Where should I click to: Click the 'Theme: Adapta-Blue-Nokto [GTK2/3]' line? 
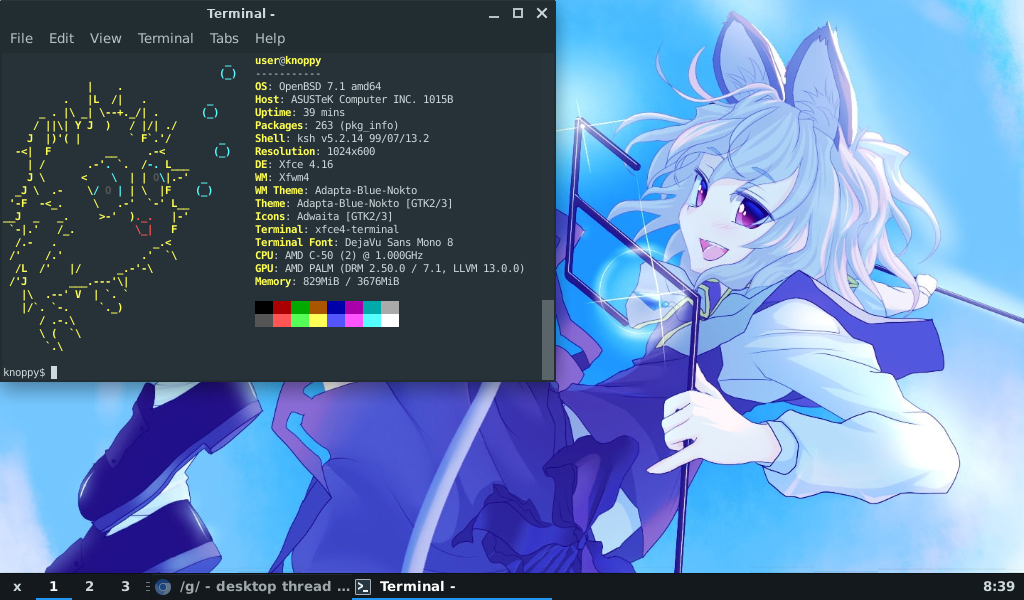coord(353,204)
